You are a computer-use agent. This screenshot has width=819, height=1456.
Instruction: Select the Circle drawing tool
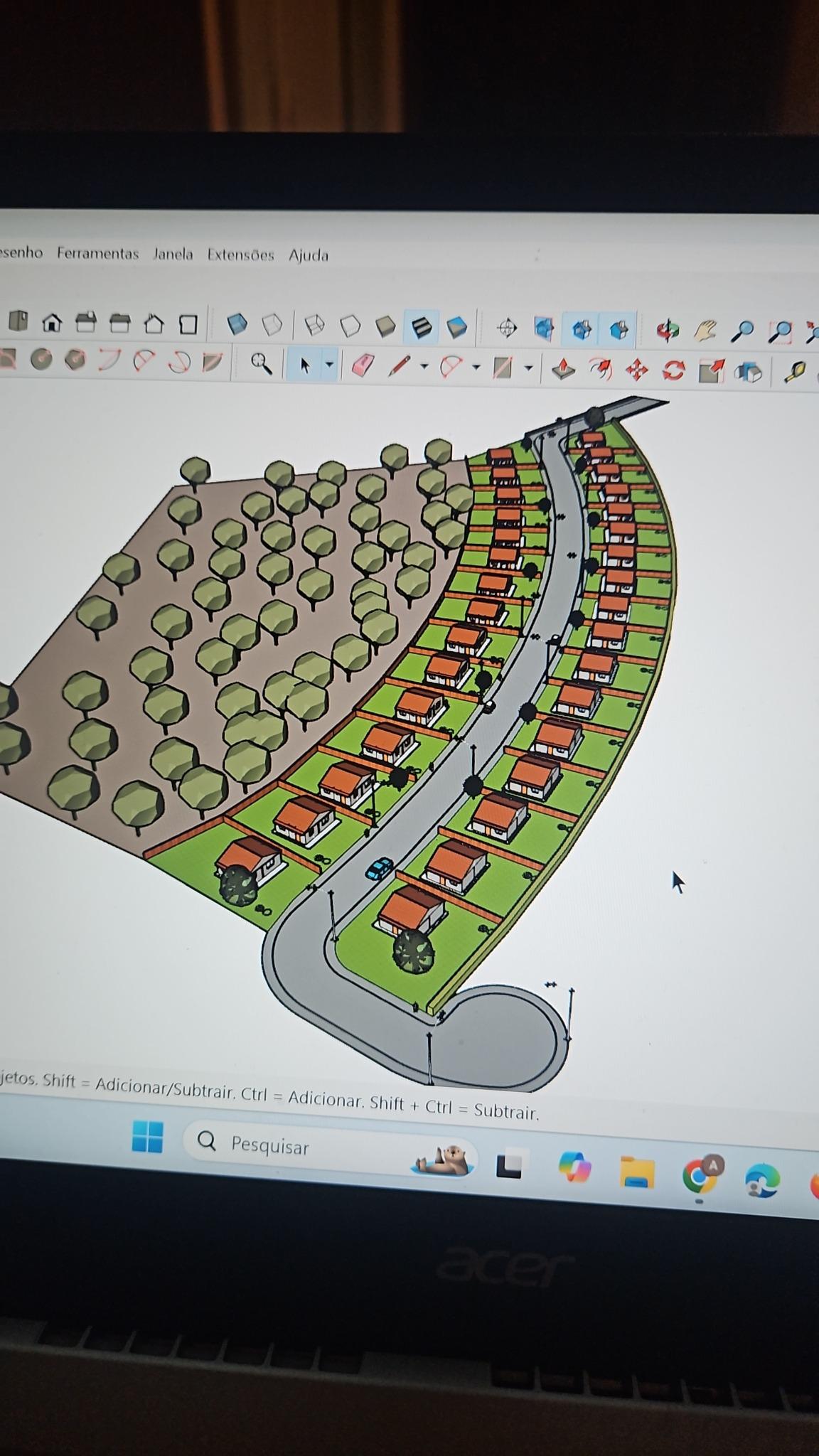(41, 360)
